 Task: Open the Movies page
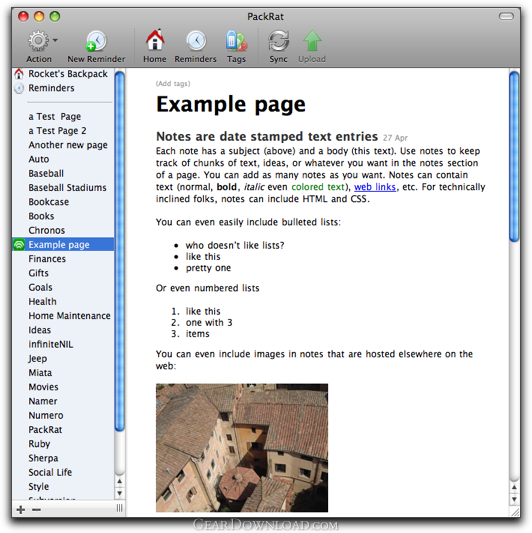click(x=43, y=387)
